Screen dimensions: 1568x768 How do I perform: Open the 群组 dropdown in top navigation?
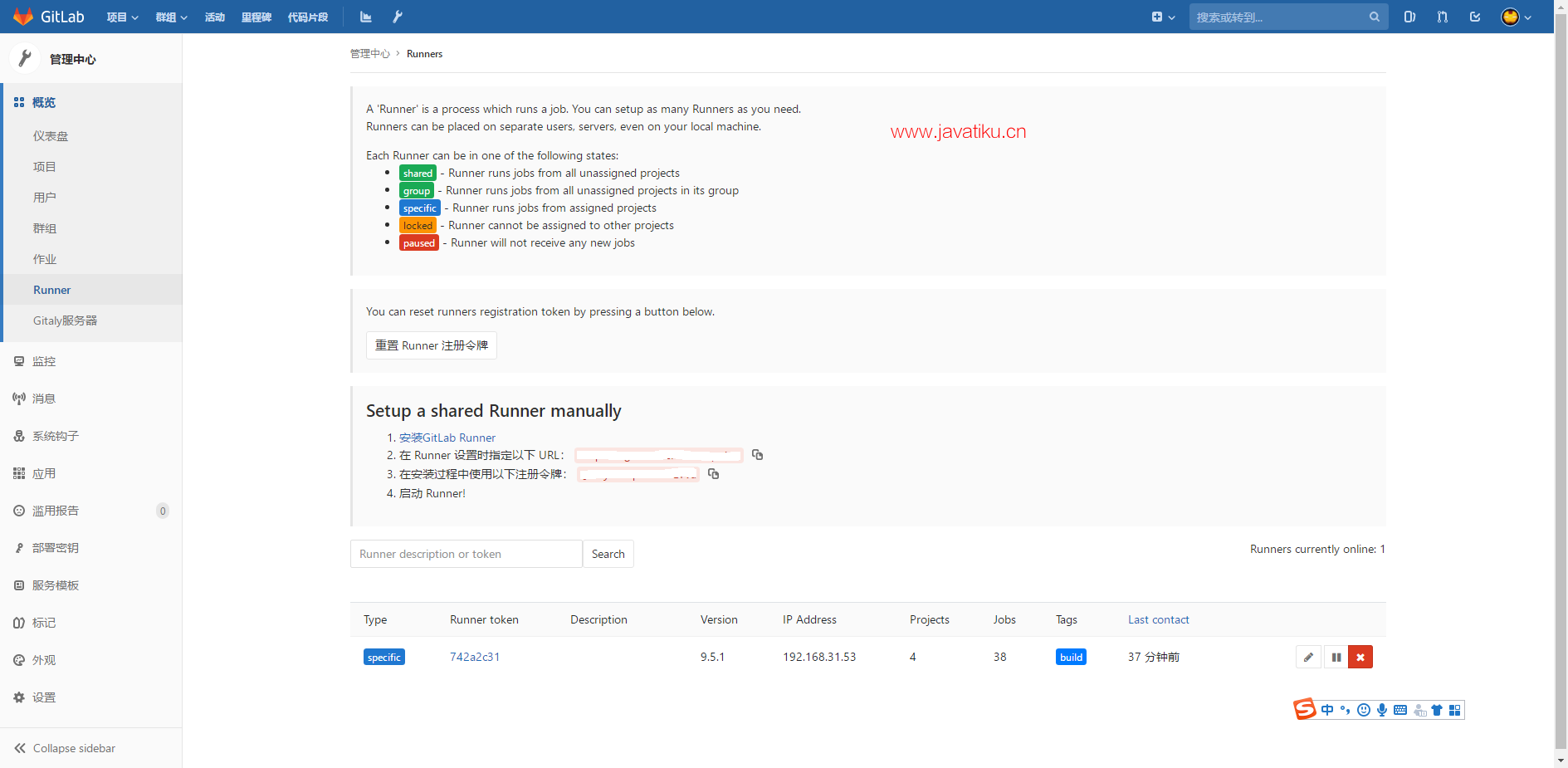tap(171, 17)
